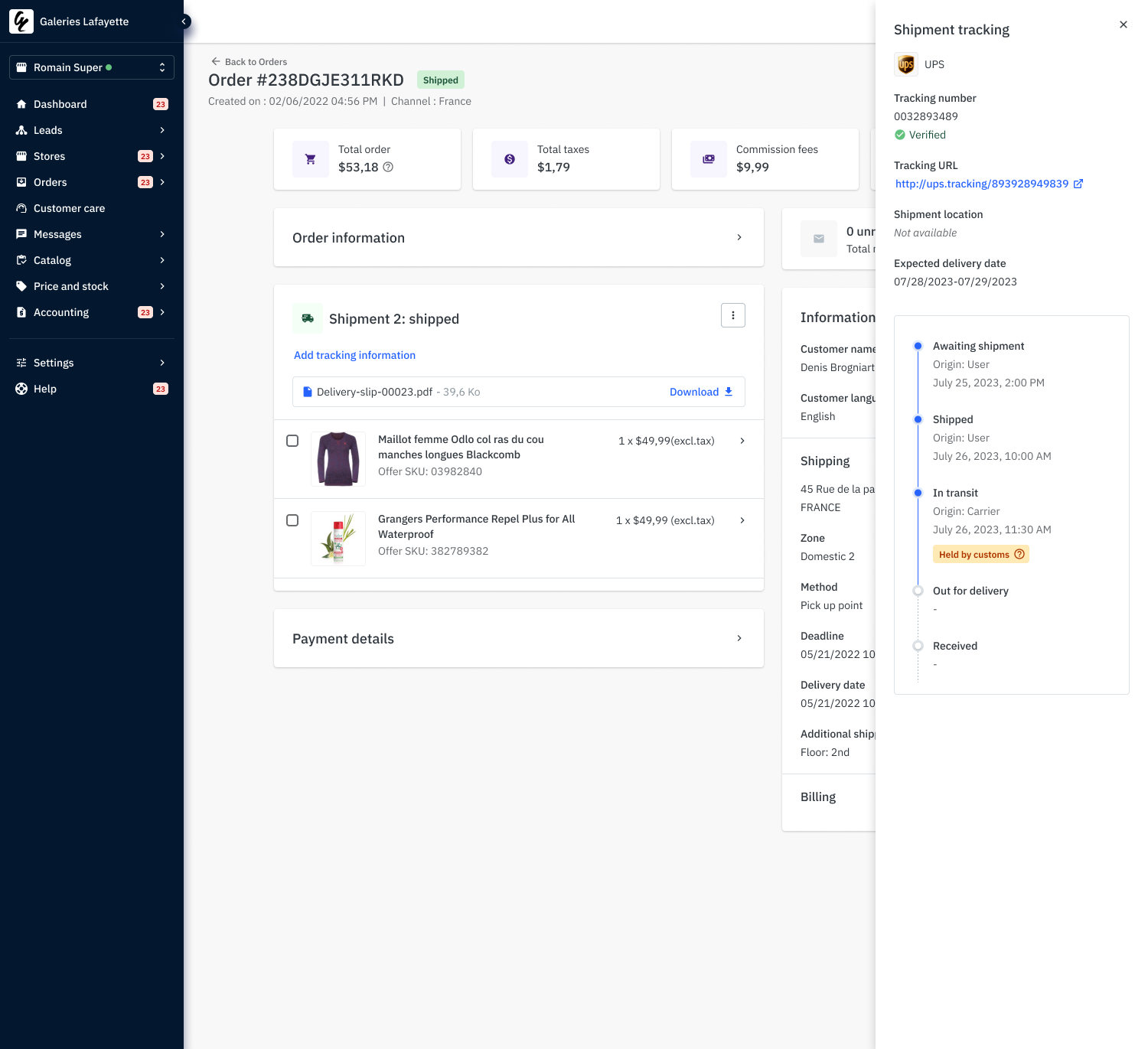Screen dimensions: 1148x1049
Task: Click the Galeries Lafayette logo
Action: [21, 21]
